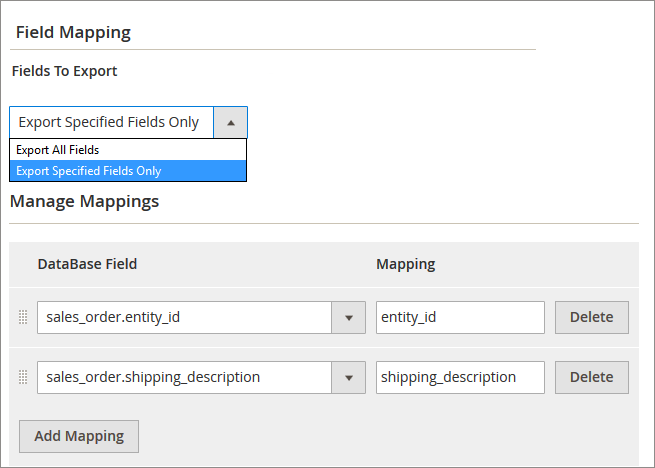The image size is (655, 468).
Task: Click the Mapping column header
Action: 405,264
